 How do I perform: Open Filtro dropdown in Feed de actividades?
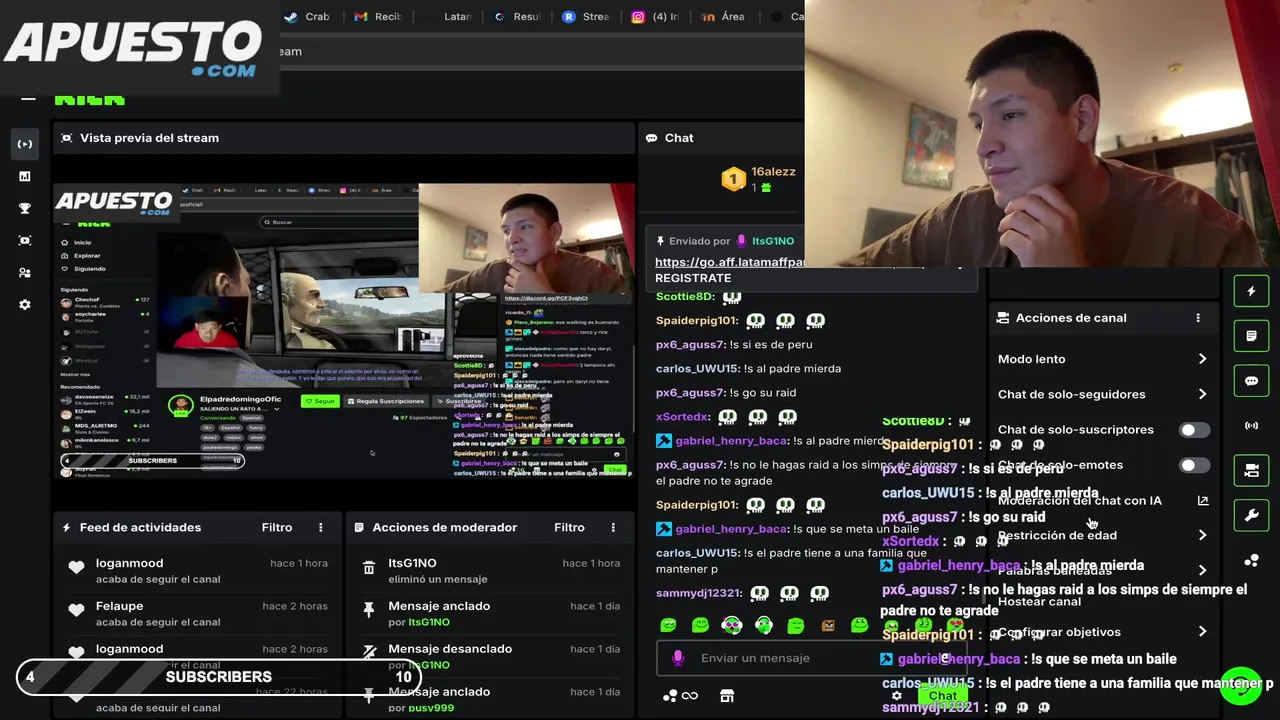[277, 527]
